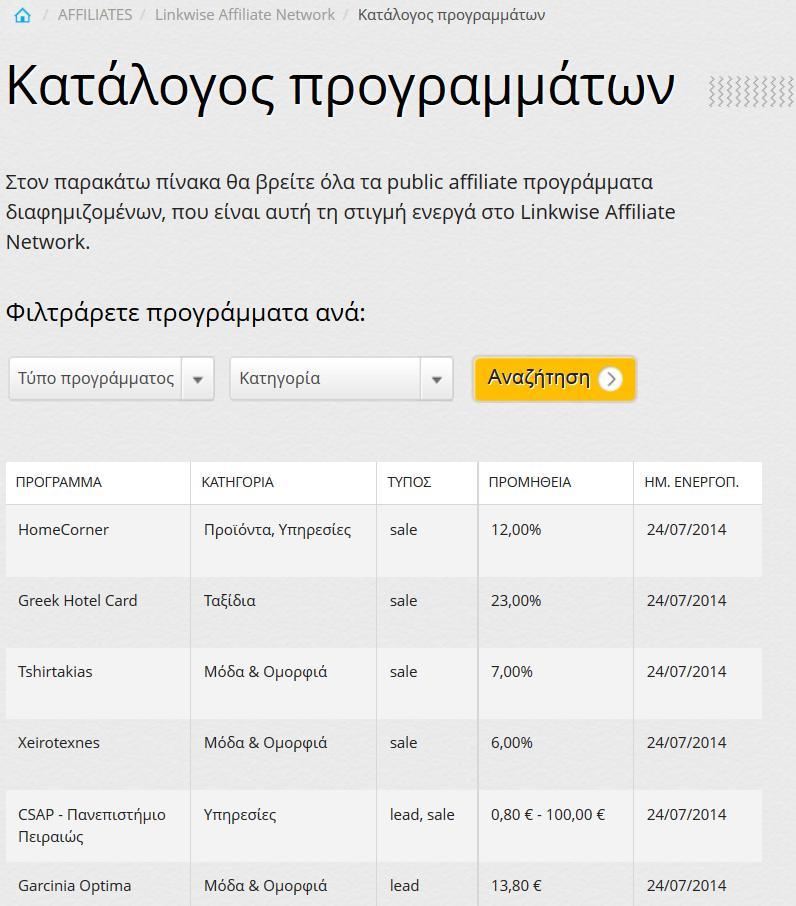Go to the home page icon

23,15
